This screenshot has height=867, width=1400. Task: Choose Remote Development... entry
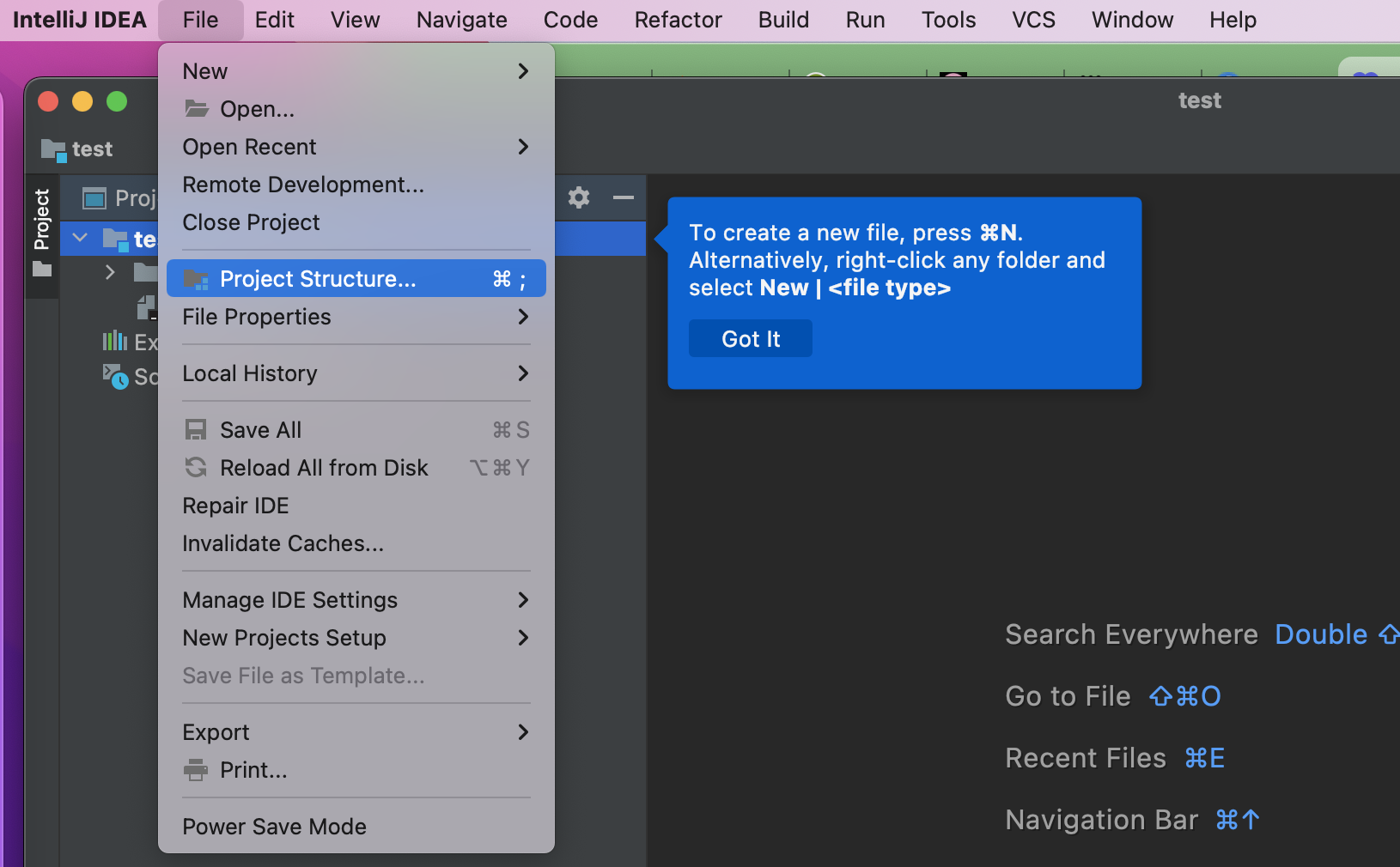[356, 185]
